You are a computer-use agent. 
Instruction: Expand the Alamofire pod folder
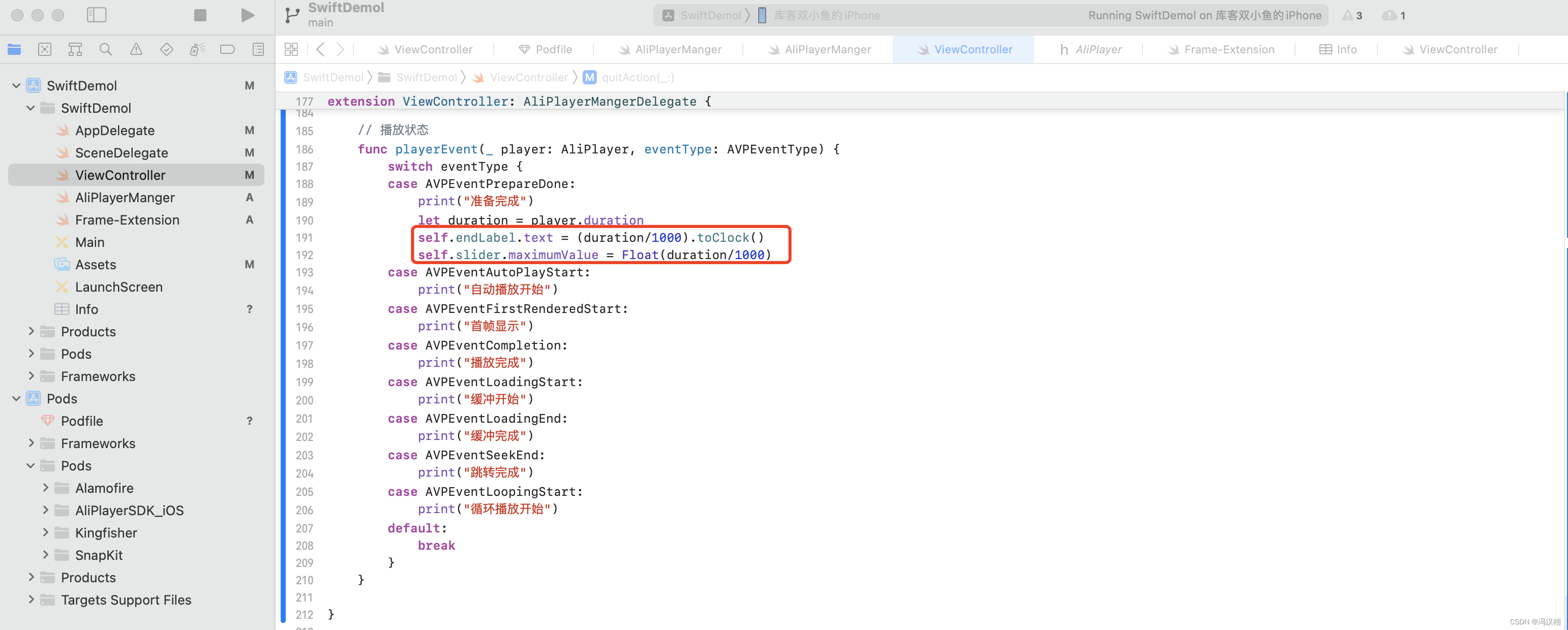45,488
